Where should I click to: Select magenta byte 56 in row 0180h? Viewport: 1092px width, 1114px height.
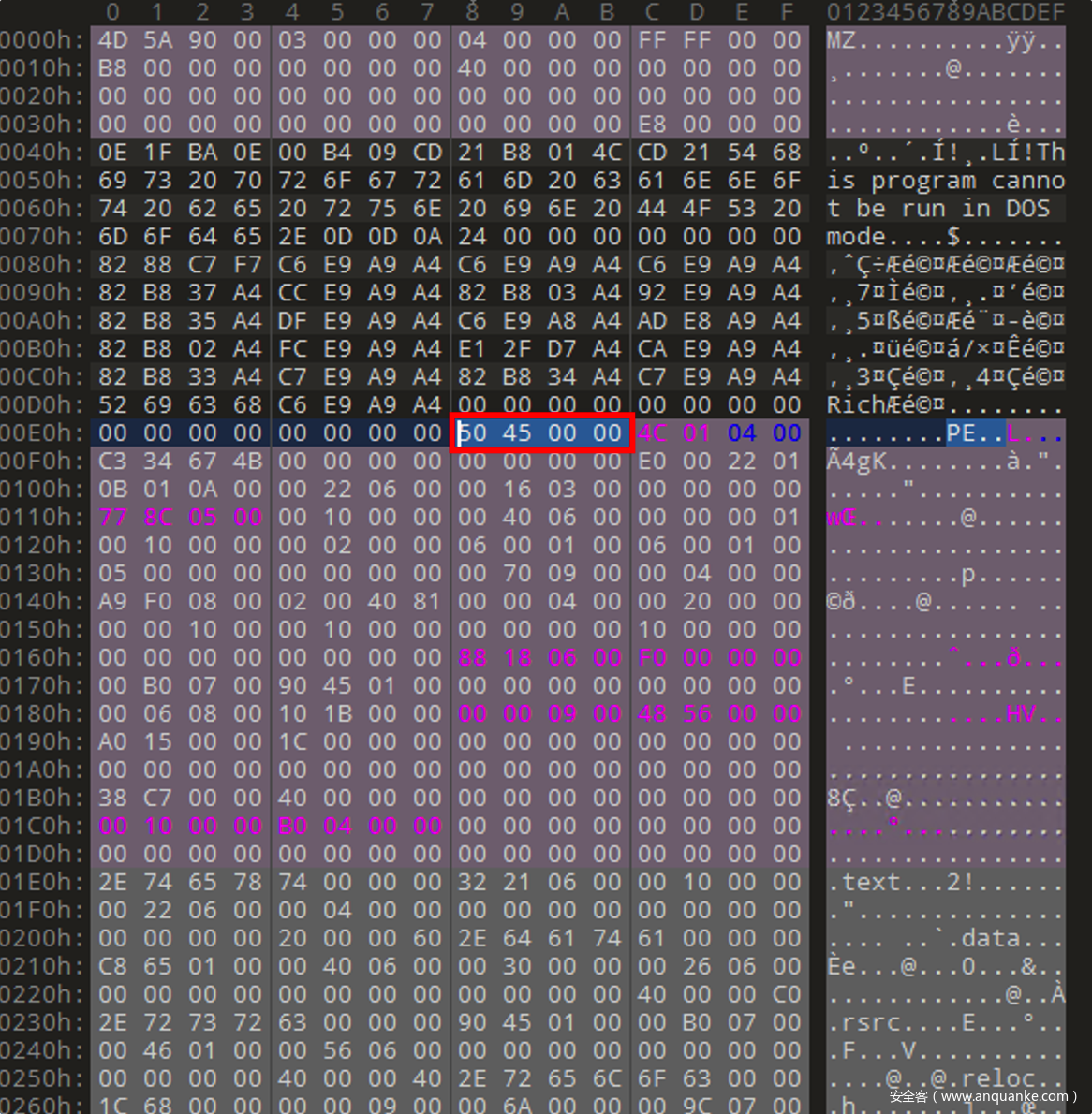tap(697, 714)
